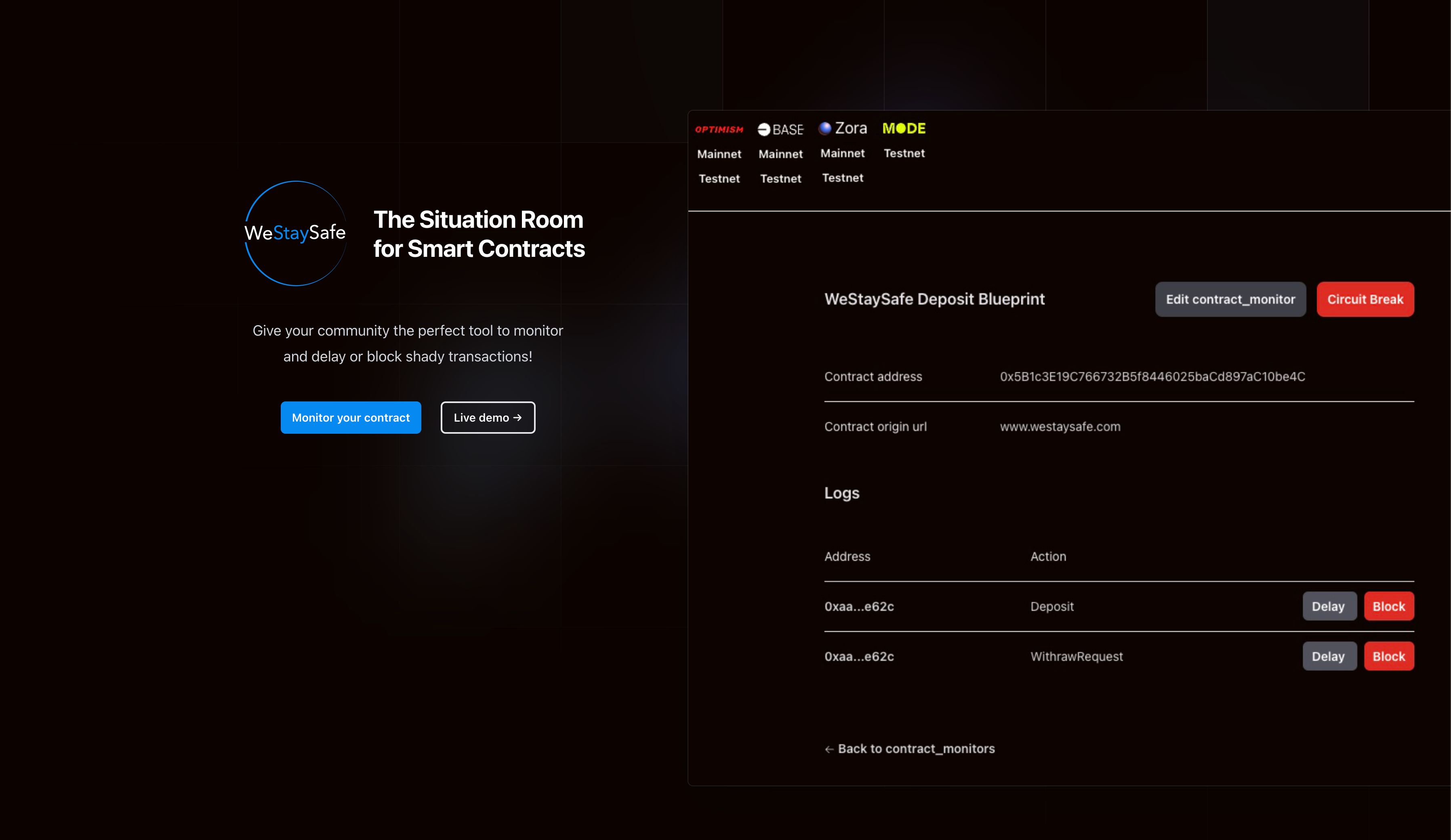This screenshot has width=1451, height=840.
Task: Click WeStaySafe Deposit Blueprint title
Action: [934, 299]
